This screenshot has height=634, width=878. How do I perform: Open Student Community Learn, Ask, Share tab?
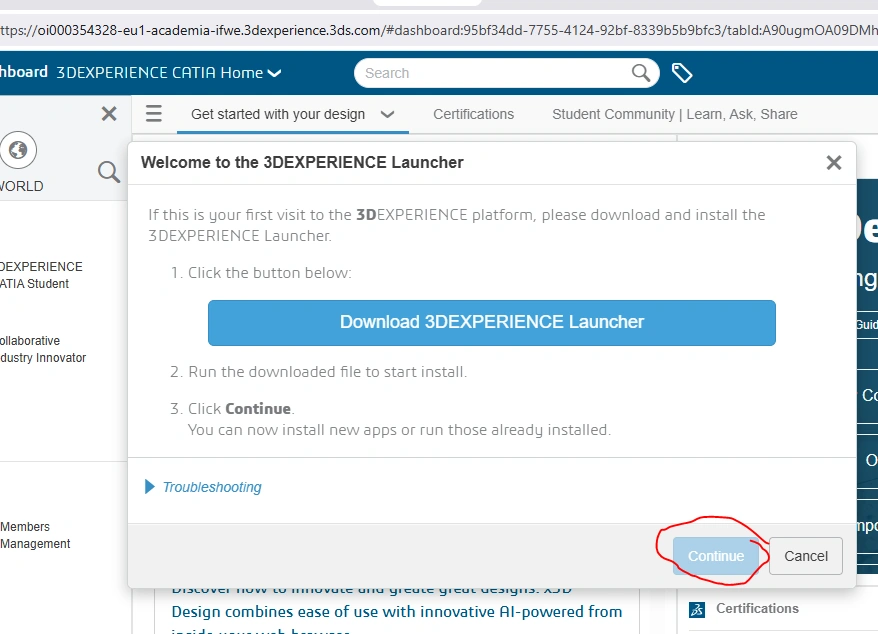(675, 114)
